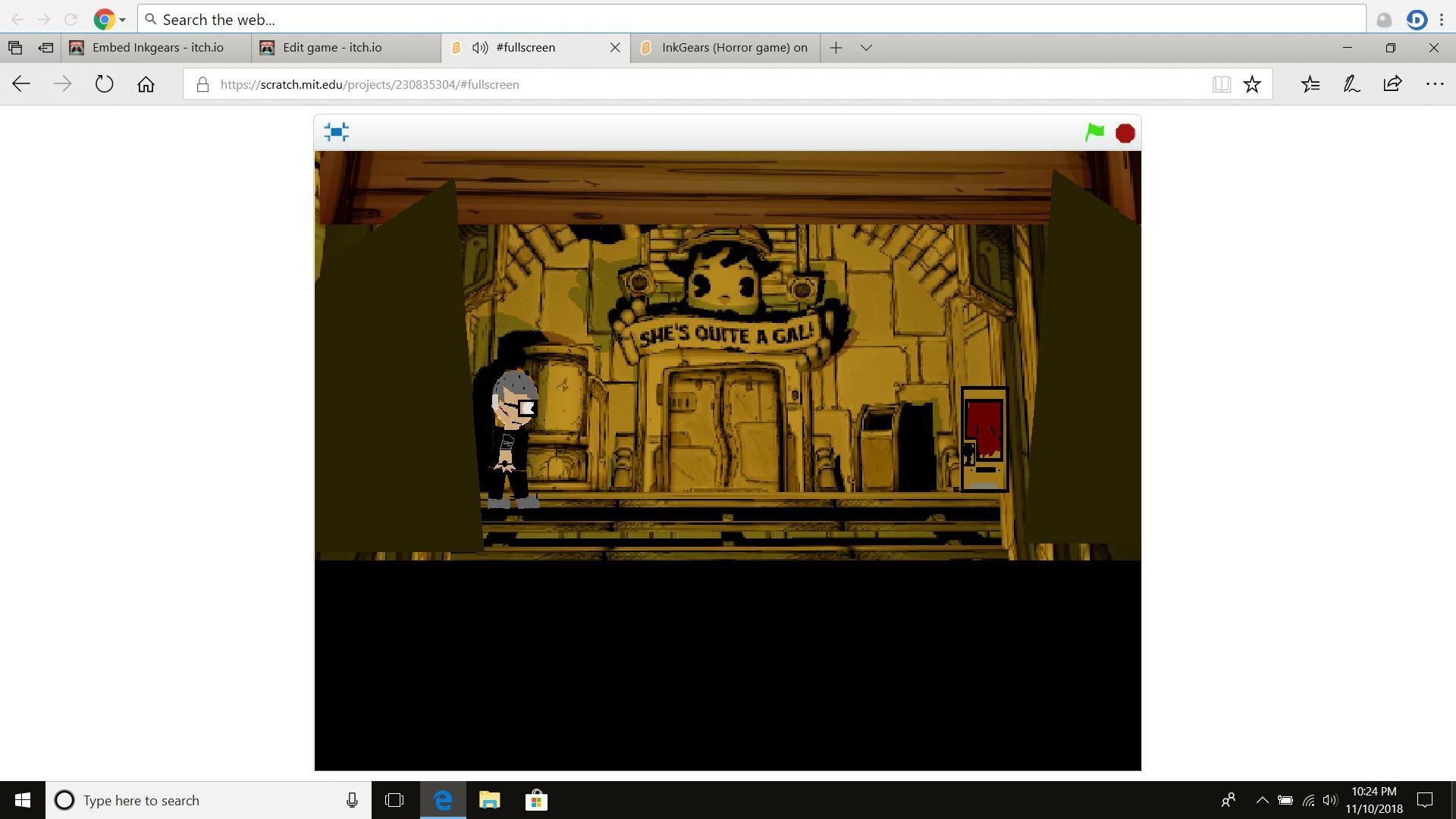This screenshot has height=819, width=1456.
Task: Click the forward navigation arrow
Action: click(x=63, y=84)
